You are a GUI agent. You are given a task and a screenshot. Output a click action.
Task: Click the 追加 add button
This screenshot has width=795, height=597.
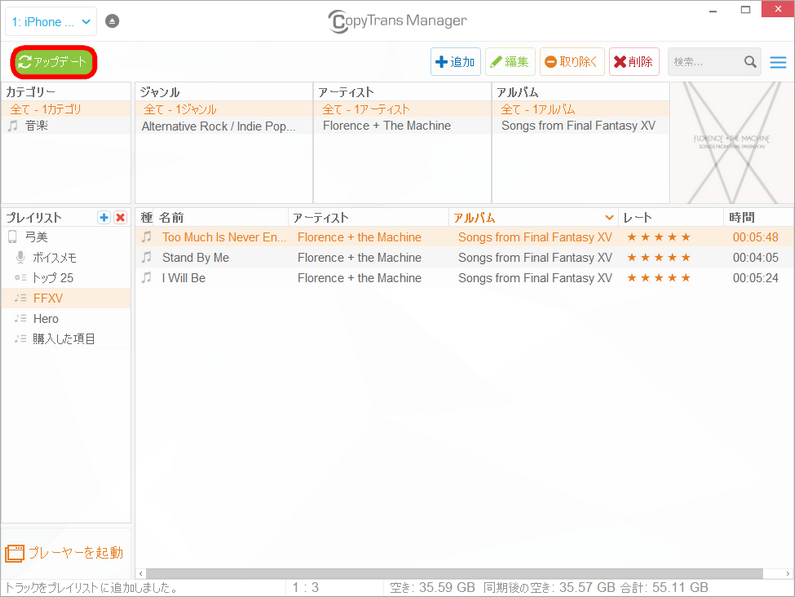(455, 62)
